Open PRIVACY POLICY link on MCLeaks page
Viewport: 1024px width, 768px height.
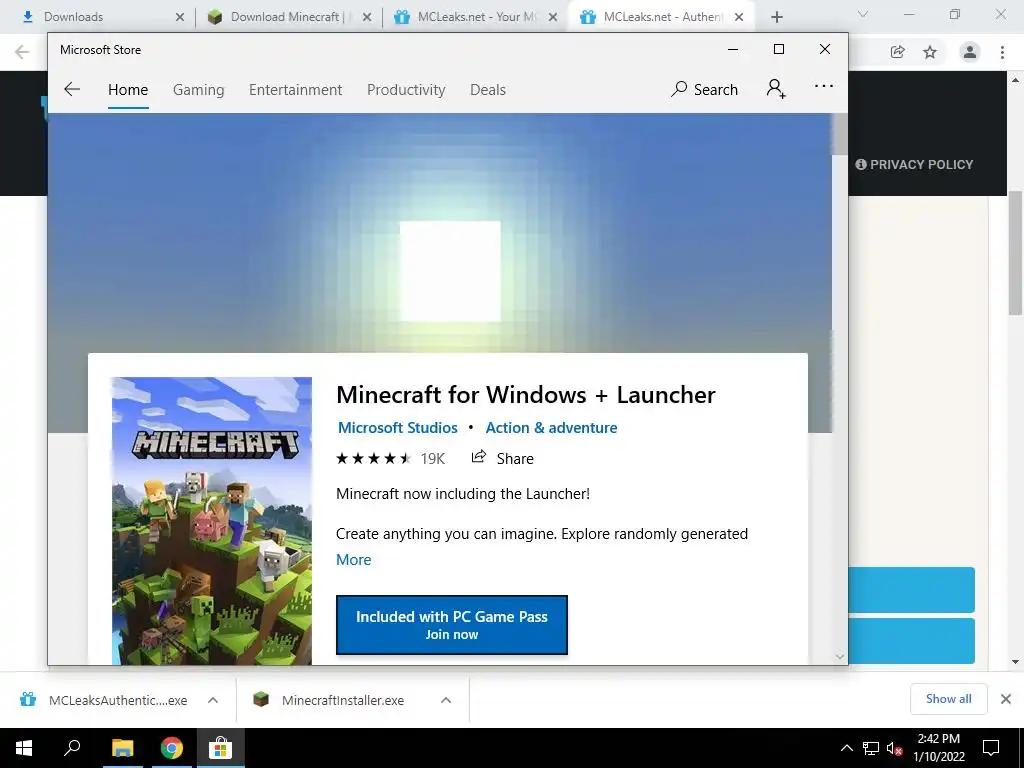[914, 165]
